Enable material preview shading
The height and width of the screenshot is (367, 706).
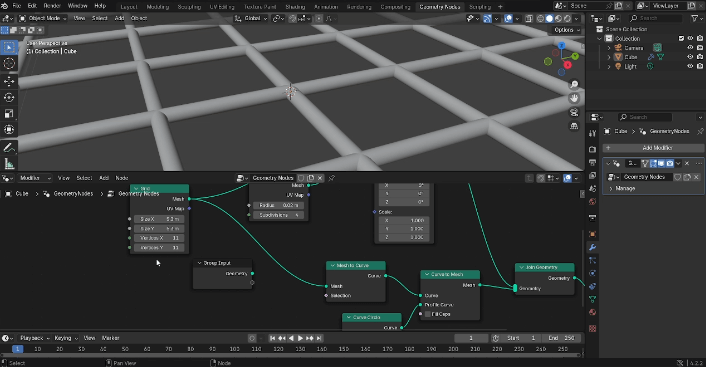tap(559, 18)
